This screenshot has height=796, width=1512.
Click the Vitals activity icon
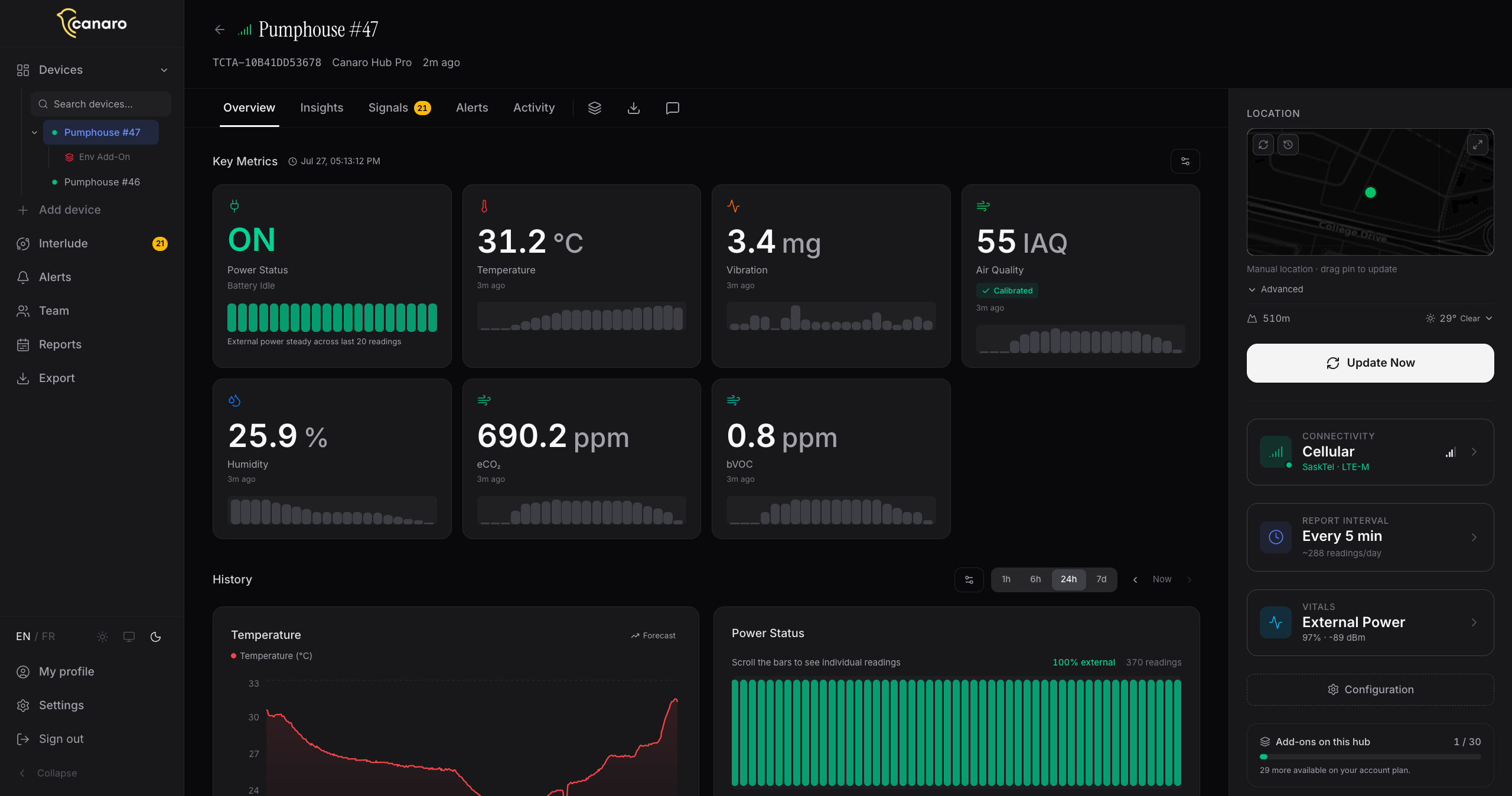(1276, 622)
